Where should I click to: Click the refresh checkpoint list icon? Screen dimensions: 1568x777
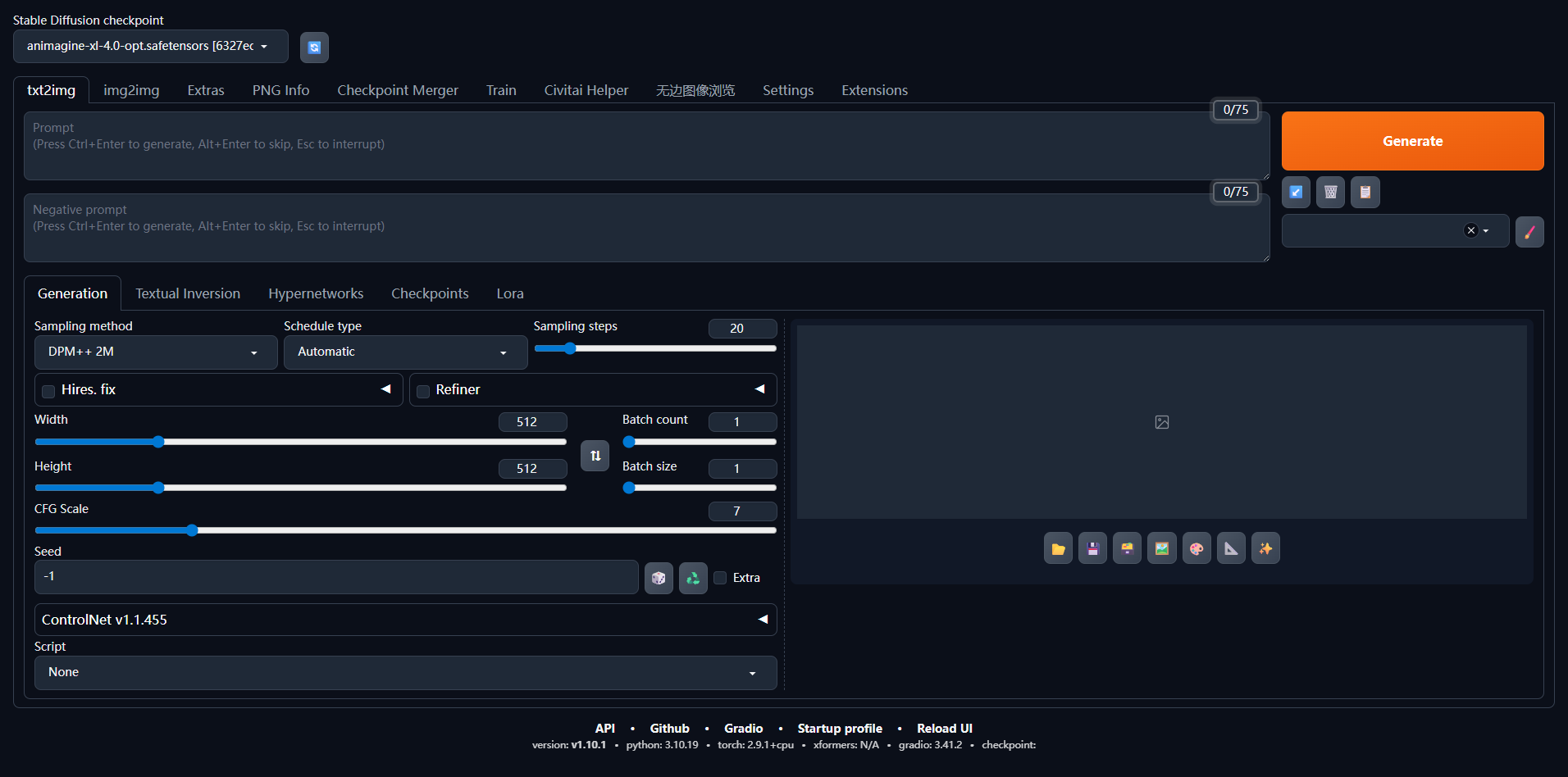tap(314, 48)
